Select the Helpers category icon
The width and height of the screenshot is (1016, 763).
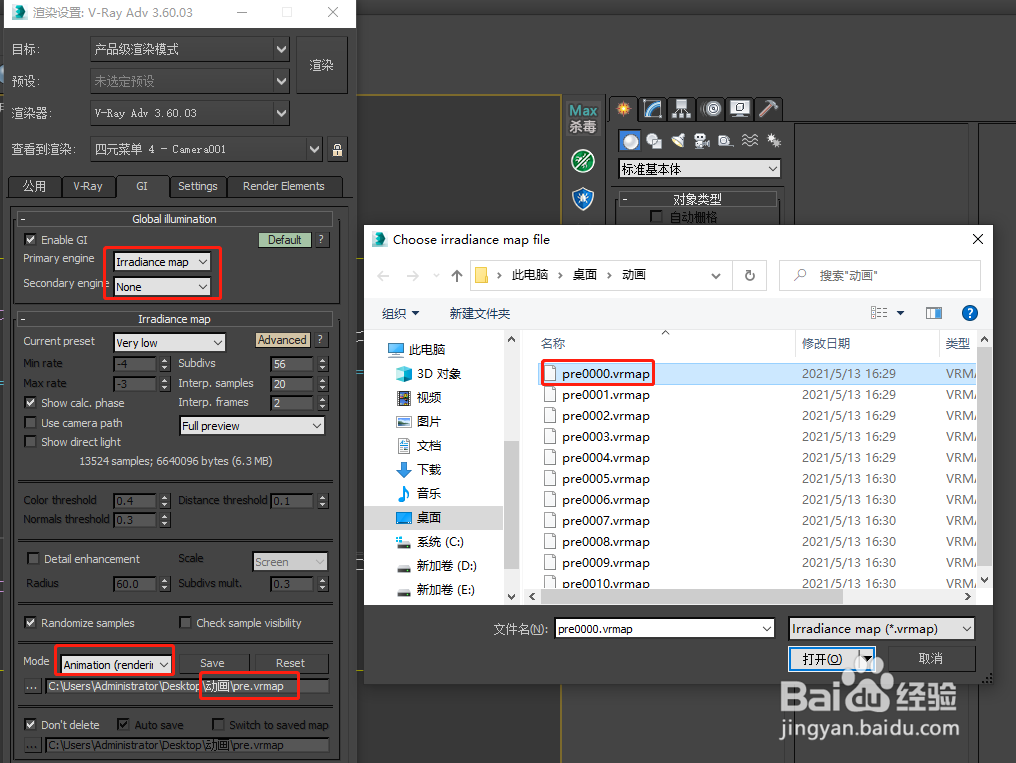pyautogui.click(x=725, y=141)
